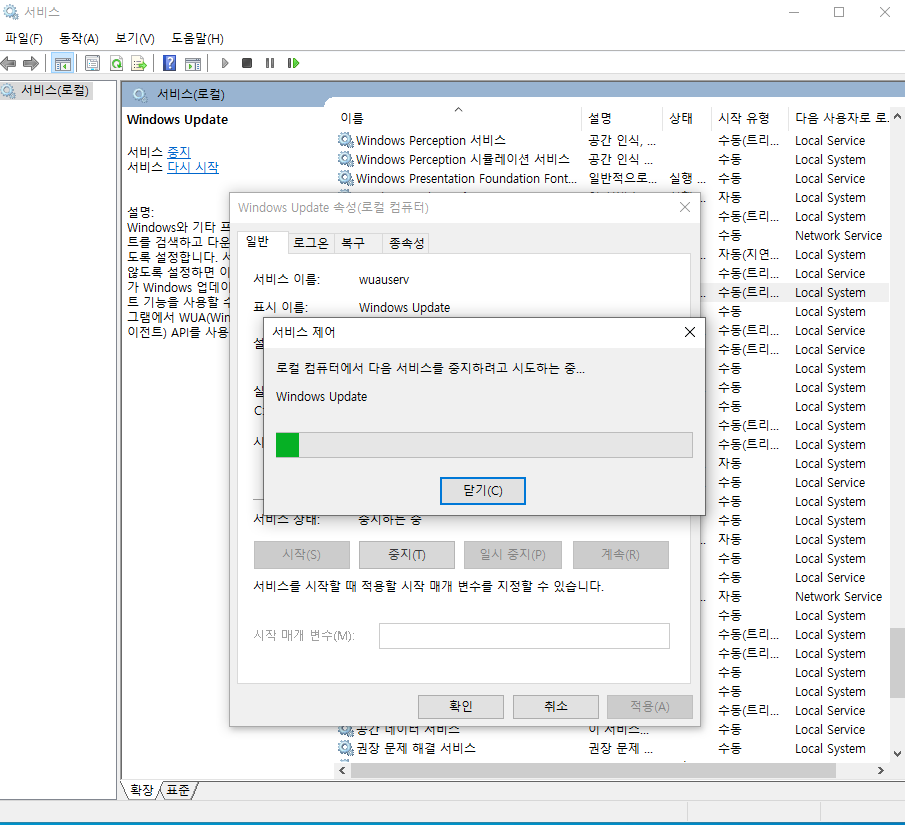The width and height of the screenshot is (905, 825).
Task: Select the 권장 문제 해결 서비스 row name
Action: [x=416, y=749]
